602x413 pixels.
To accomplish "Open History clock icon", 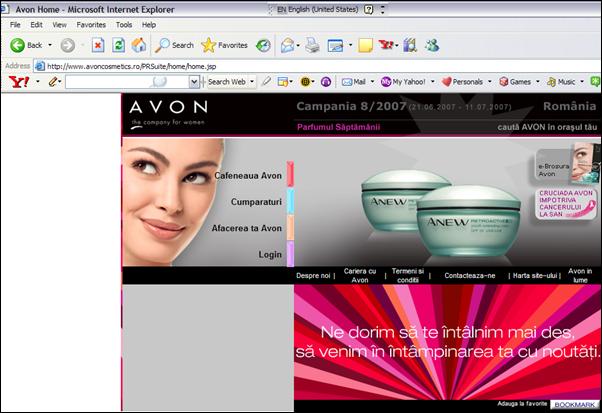I will [x=263, y=46].
